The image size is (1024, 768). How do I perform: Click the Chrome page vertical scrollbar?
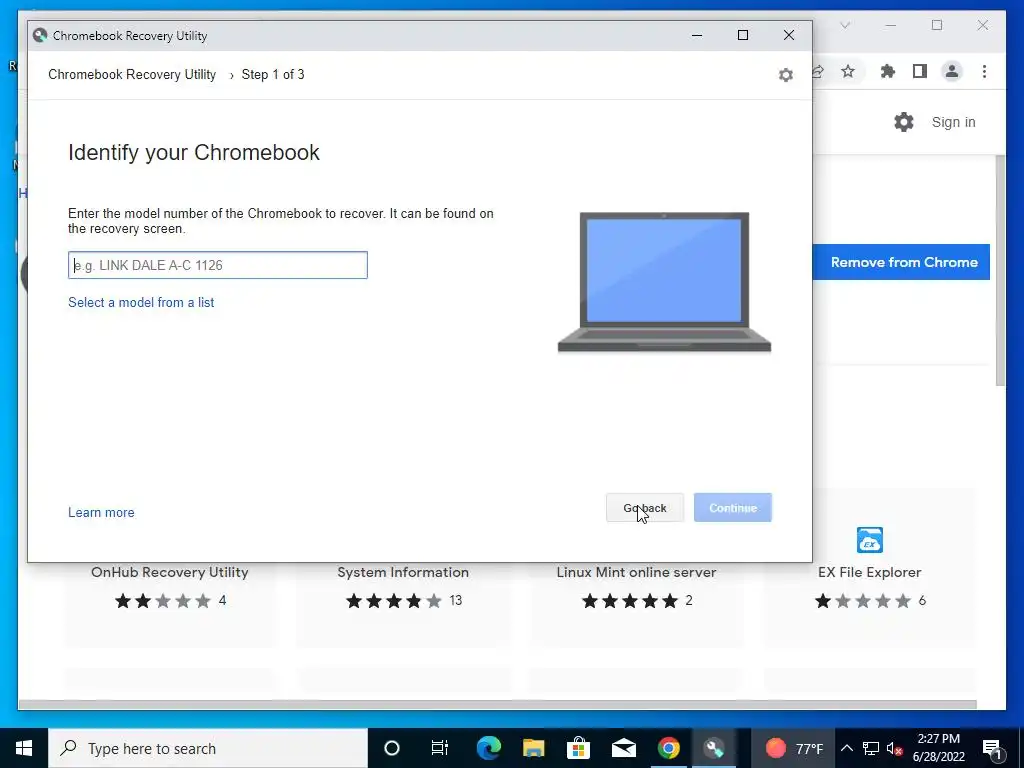[1000, 271]
